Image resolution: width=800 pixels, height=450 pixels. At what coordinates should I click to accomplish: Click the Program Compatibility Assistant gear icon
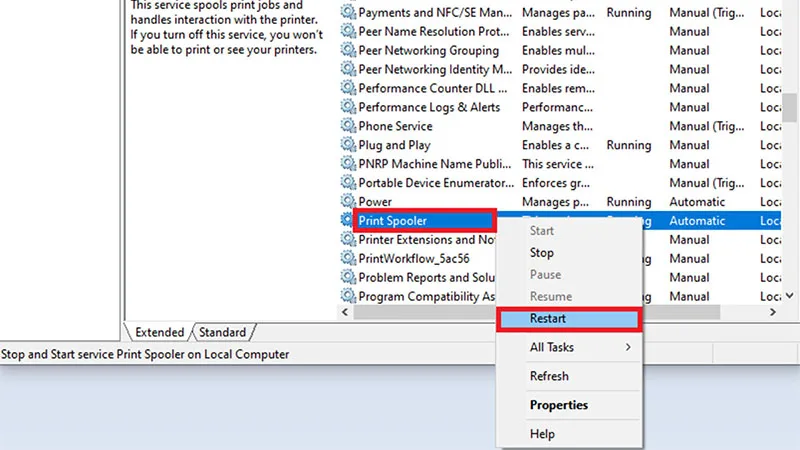pos(348,295)
